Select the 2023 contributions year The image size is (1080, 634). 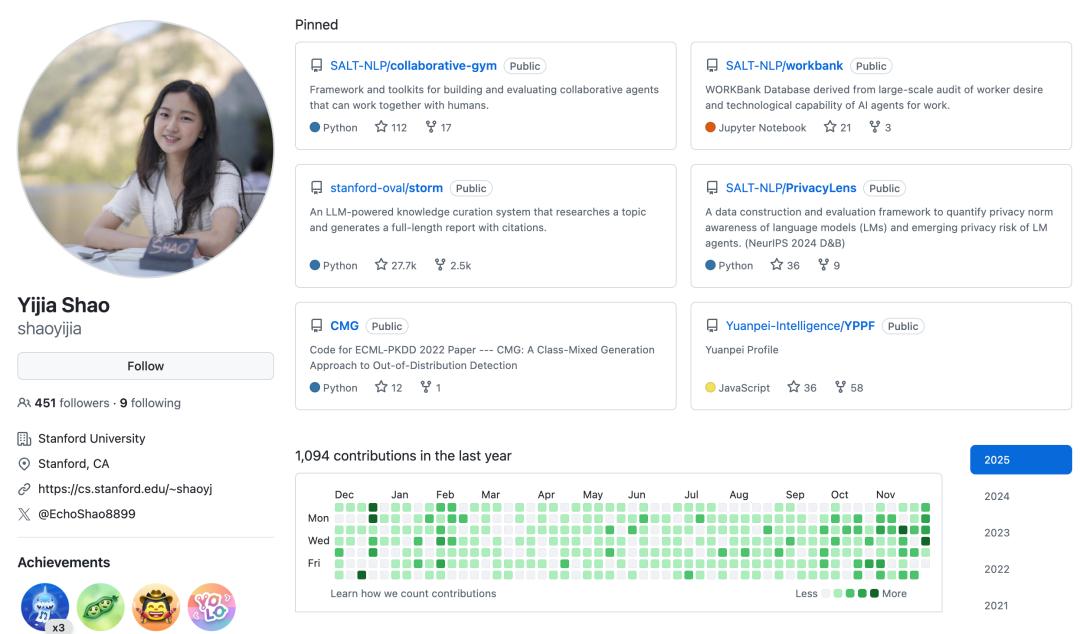coord(996,533)
